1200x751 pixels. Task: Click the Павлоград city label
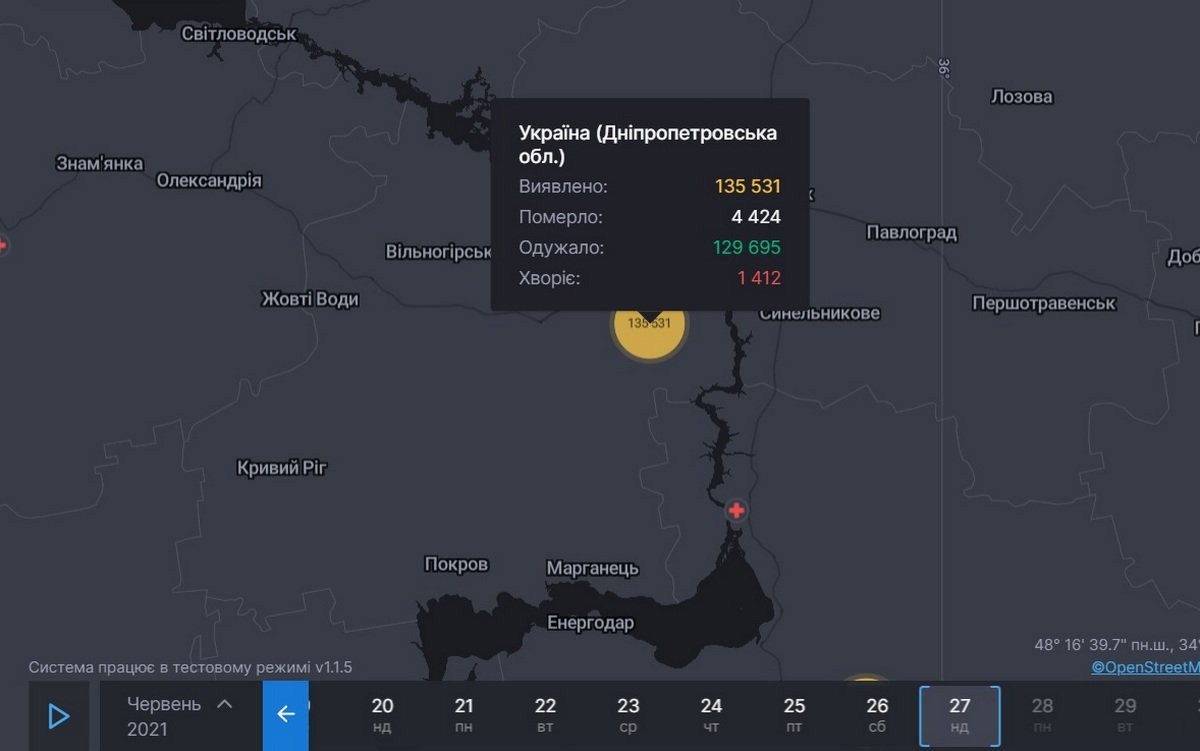911,233
